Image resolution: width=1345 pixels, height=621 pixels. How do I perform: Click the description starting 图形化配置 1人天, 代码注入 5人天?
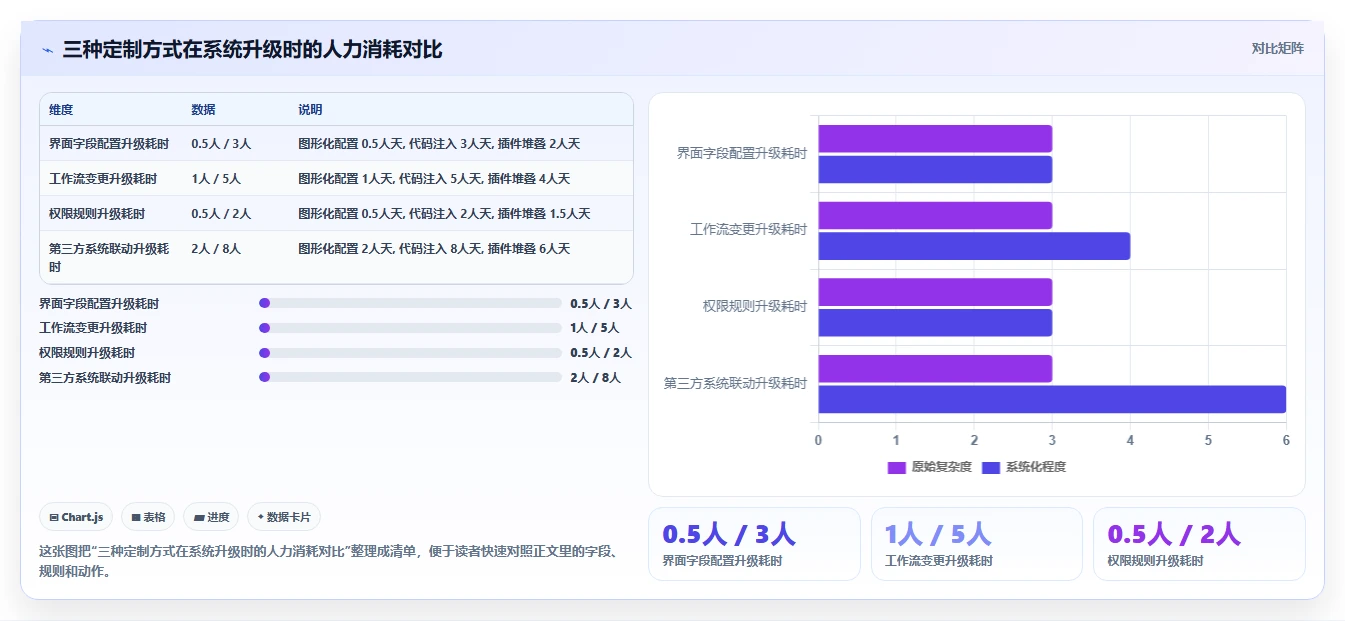coord(434,179)
